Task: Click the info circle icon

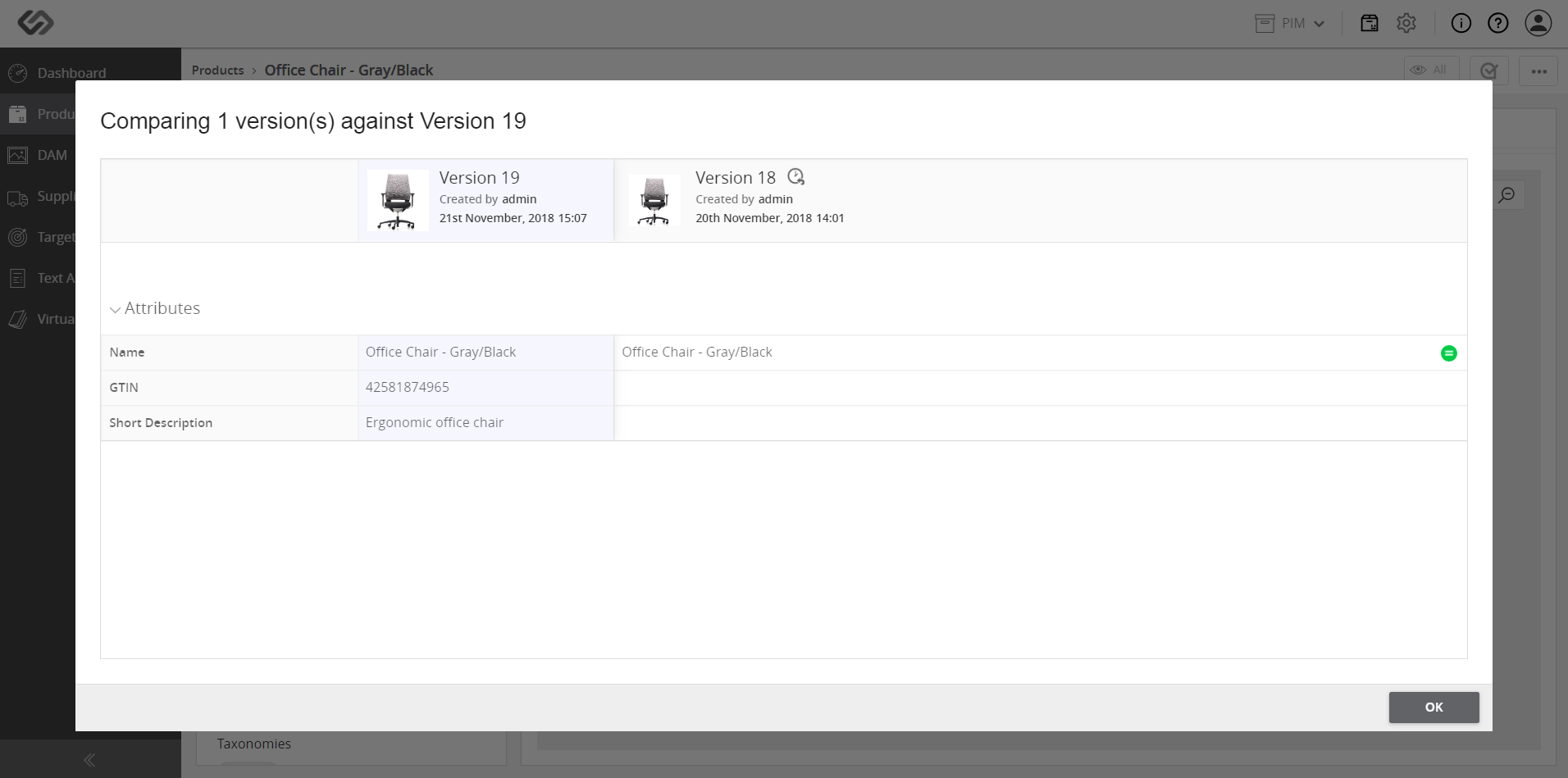Action: [x=1461, y=23]
